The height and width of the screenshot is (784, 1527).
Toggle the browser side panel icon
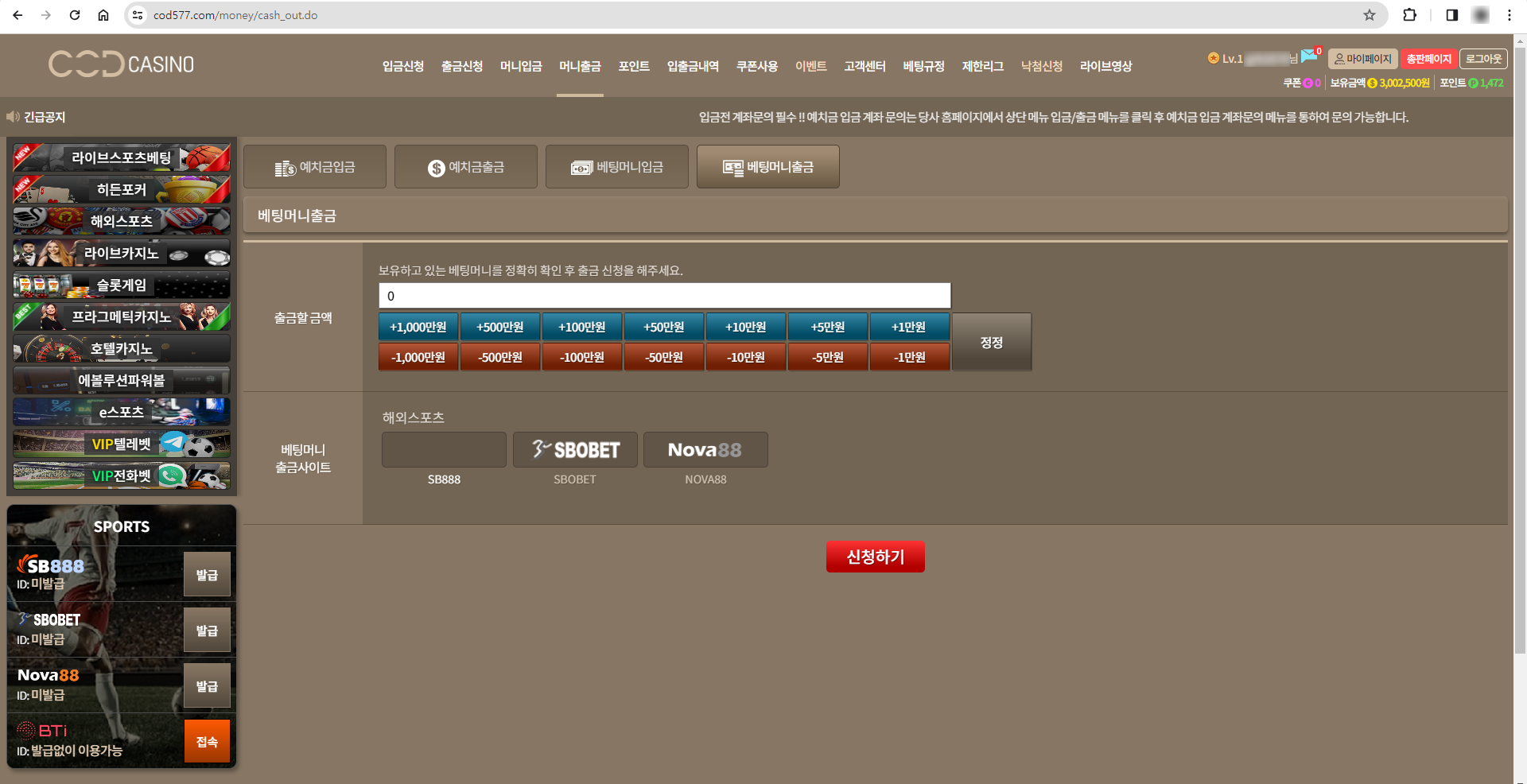[1452, 15]
